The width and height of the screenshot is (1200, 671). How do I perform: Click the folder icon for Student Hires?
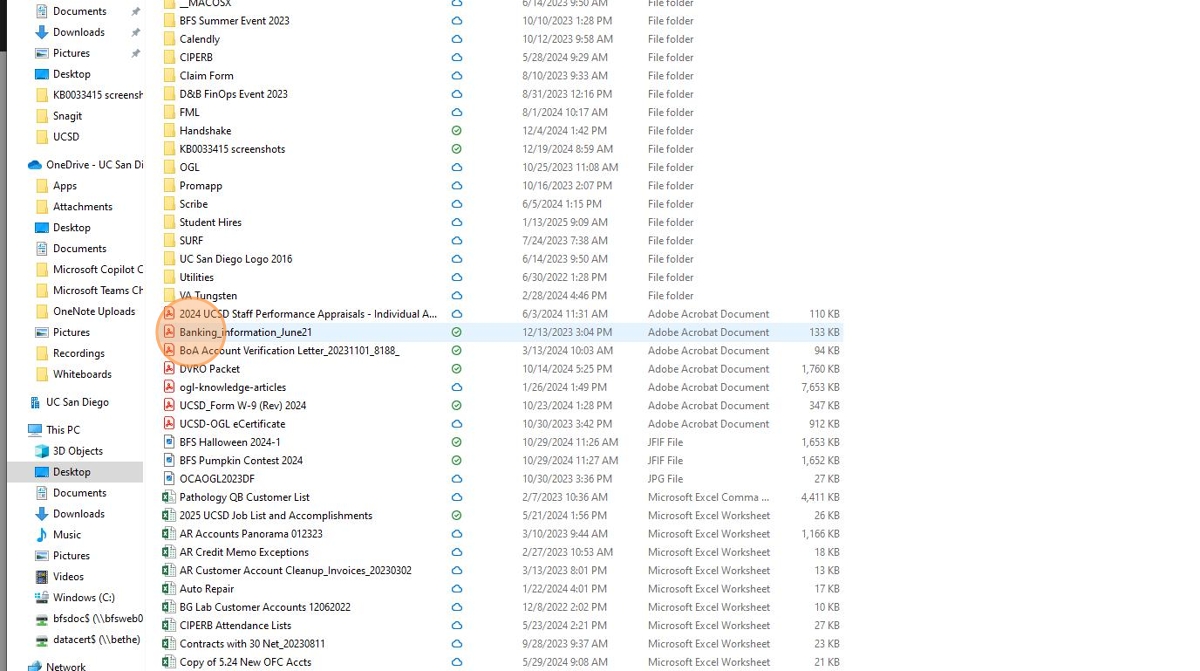point(169,222)
